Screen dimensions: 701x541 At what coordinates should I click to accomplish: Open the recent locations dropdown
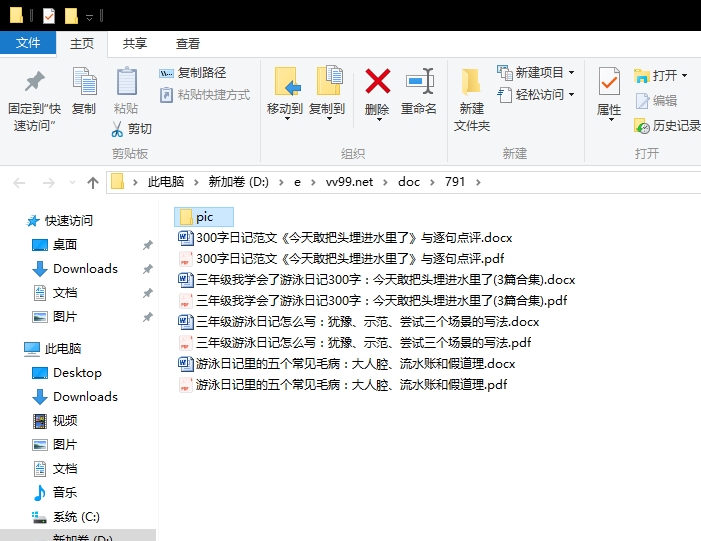(x=72, y=182)
